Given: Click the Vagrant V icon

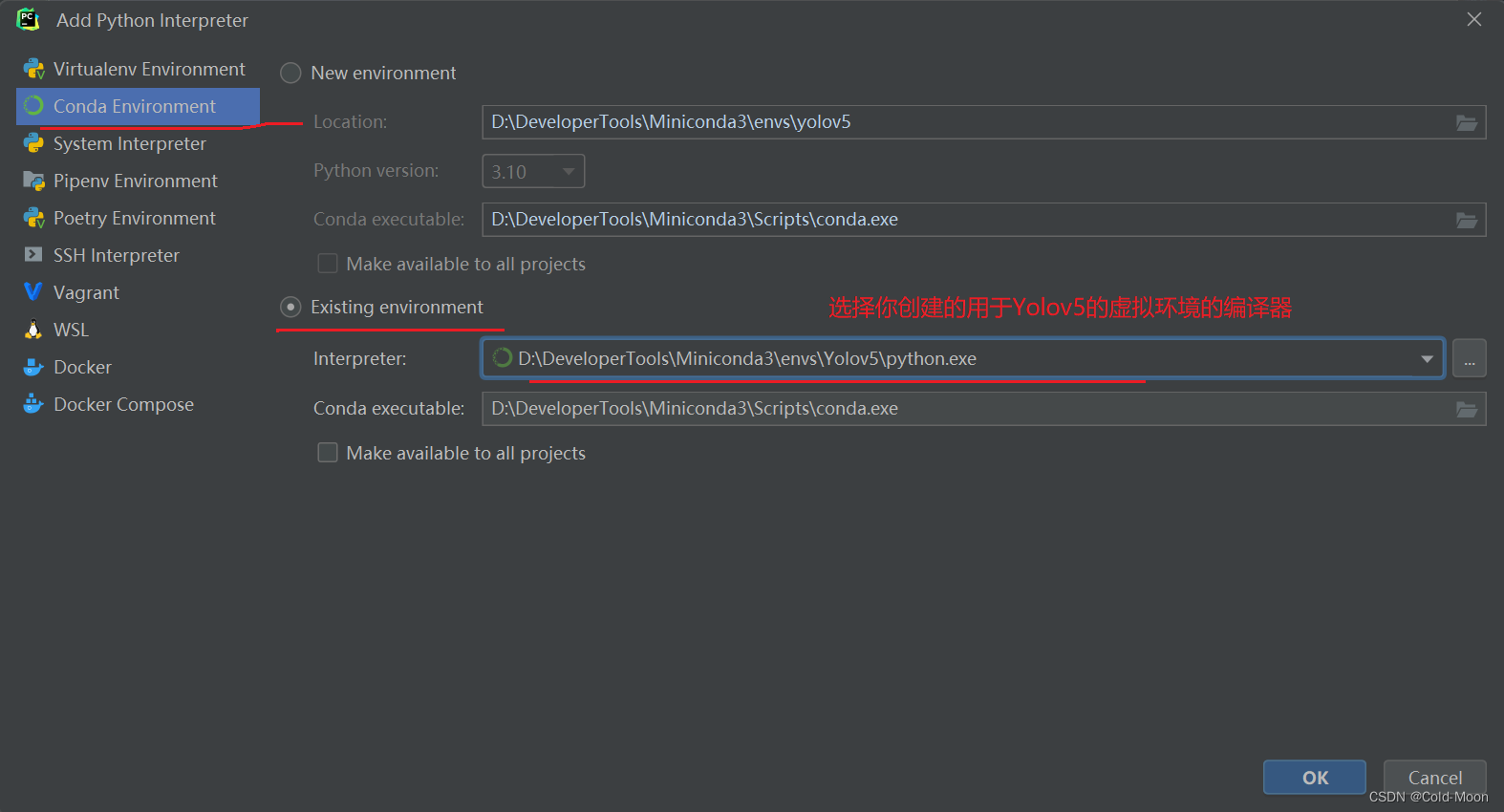Looking at the screenshot, I should [x=33, y=292].
